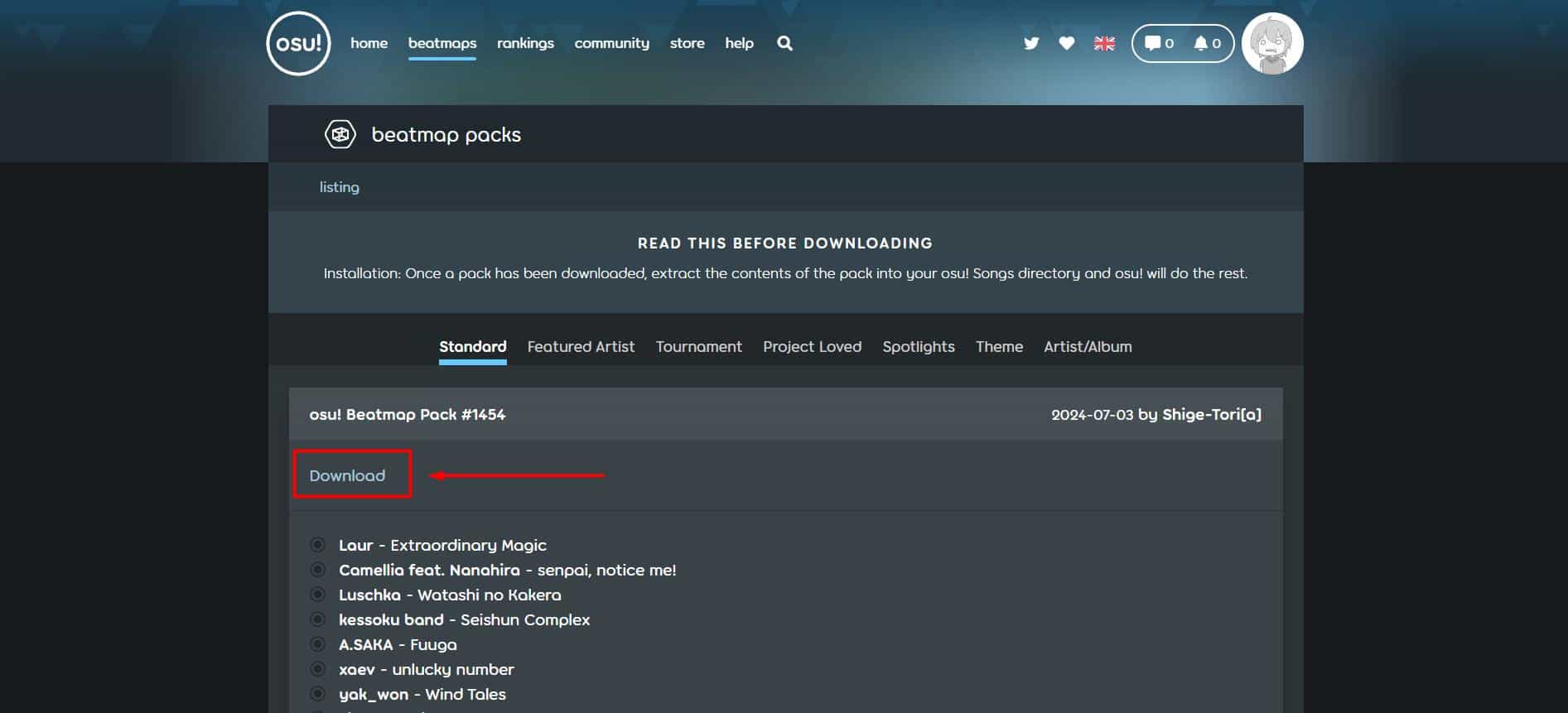Open Shige-Tori(a) user profile
This screenshot has width=1568, height=713.
coord(1212,414)
